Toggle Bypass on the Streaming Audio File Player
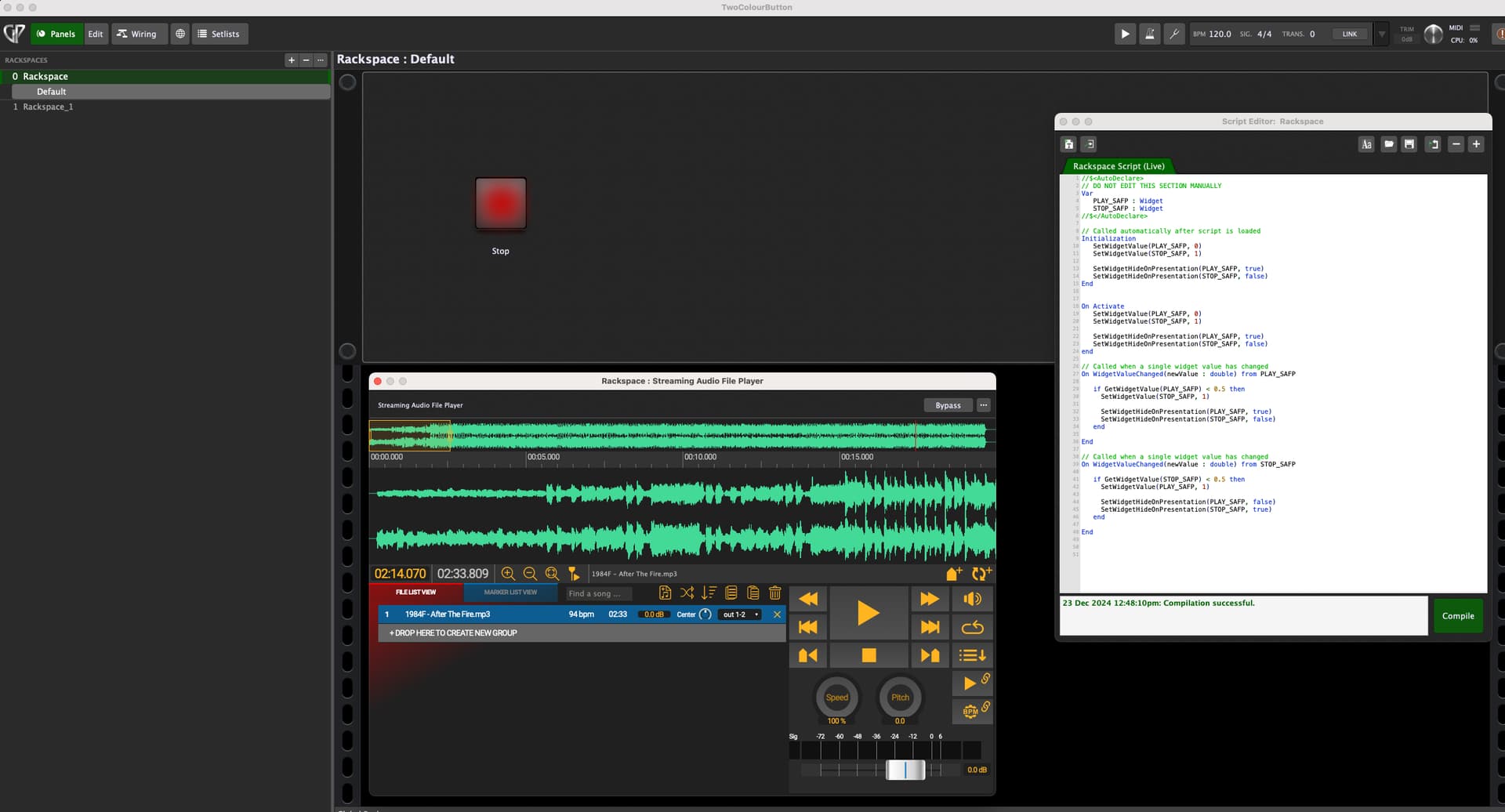 pyautogui.click(x=948, y=405)
